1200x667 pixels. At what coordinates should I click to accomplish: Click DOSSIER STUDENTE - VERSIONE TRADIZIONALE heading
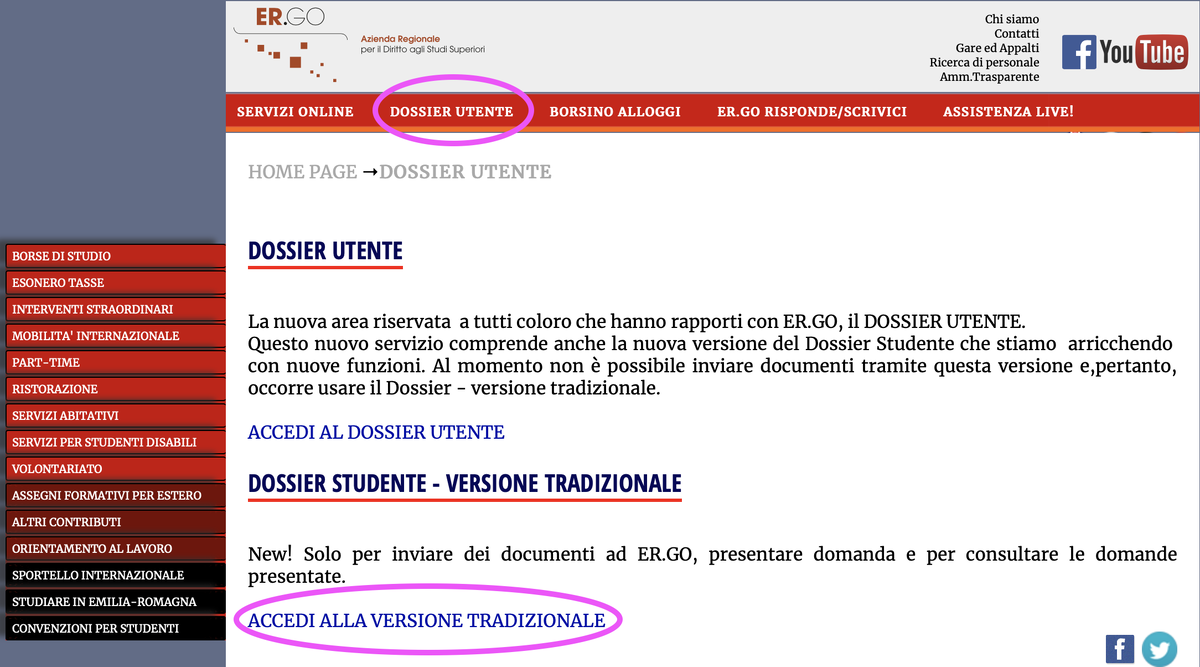(465, 484)
